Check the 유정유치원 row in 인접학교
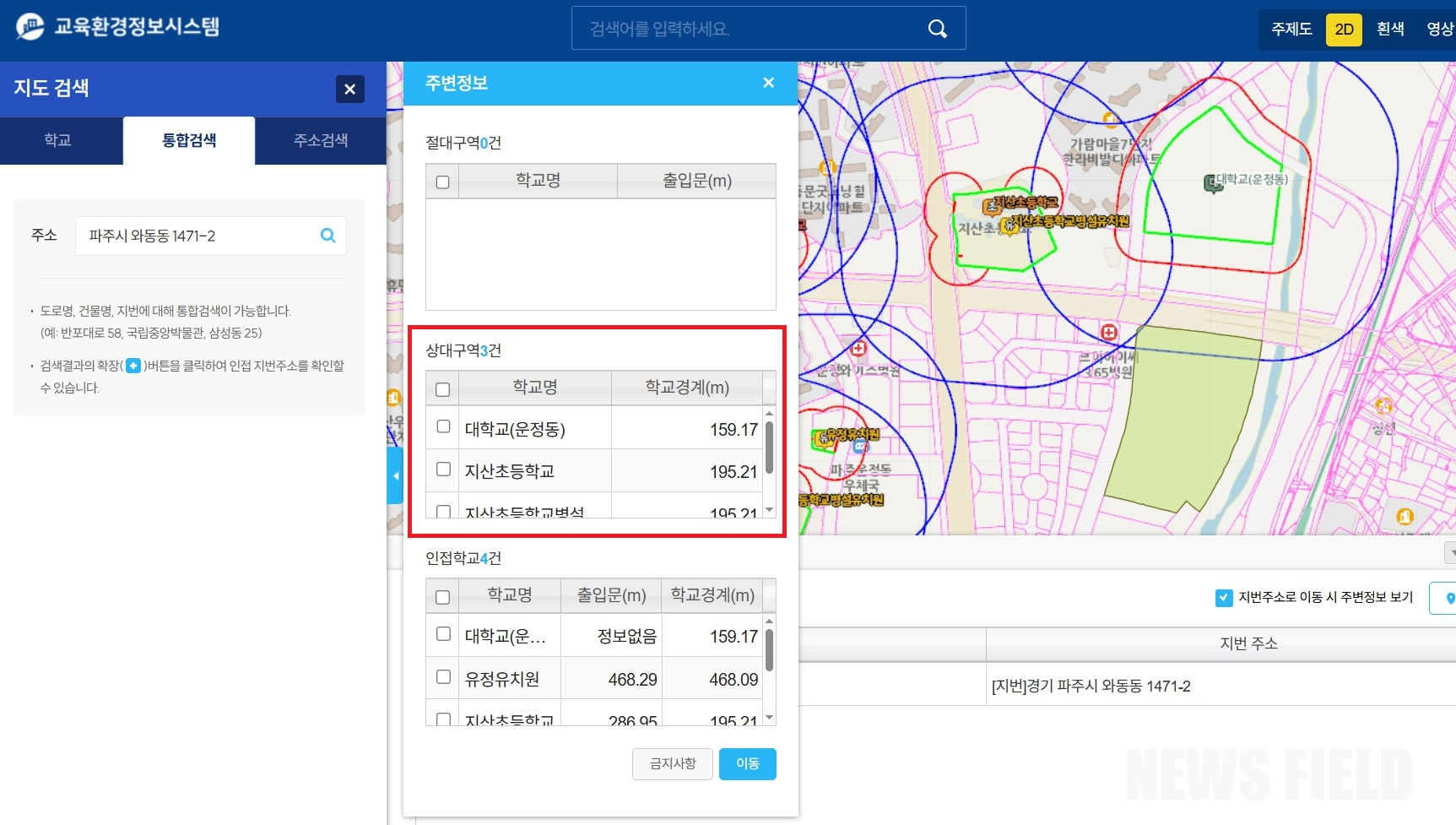The image size is (1456, 825). coord(443,677)
